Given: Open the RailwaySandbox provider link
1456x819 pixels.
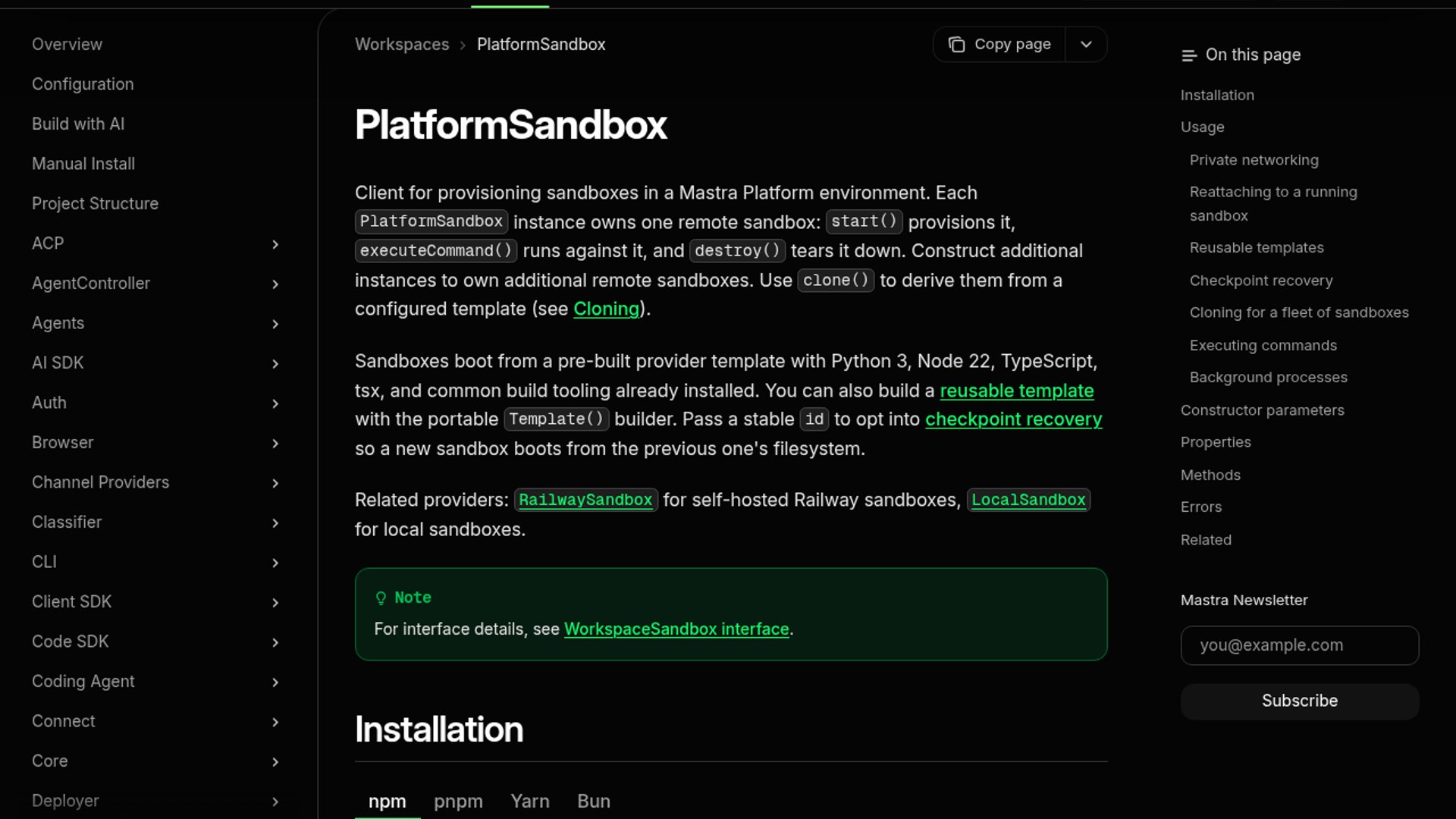Looking at the screenshot, I should click(x=585, y=500).
